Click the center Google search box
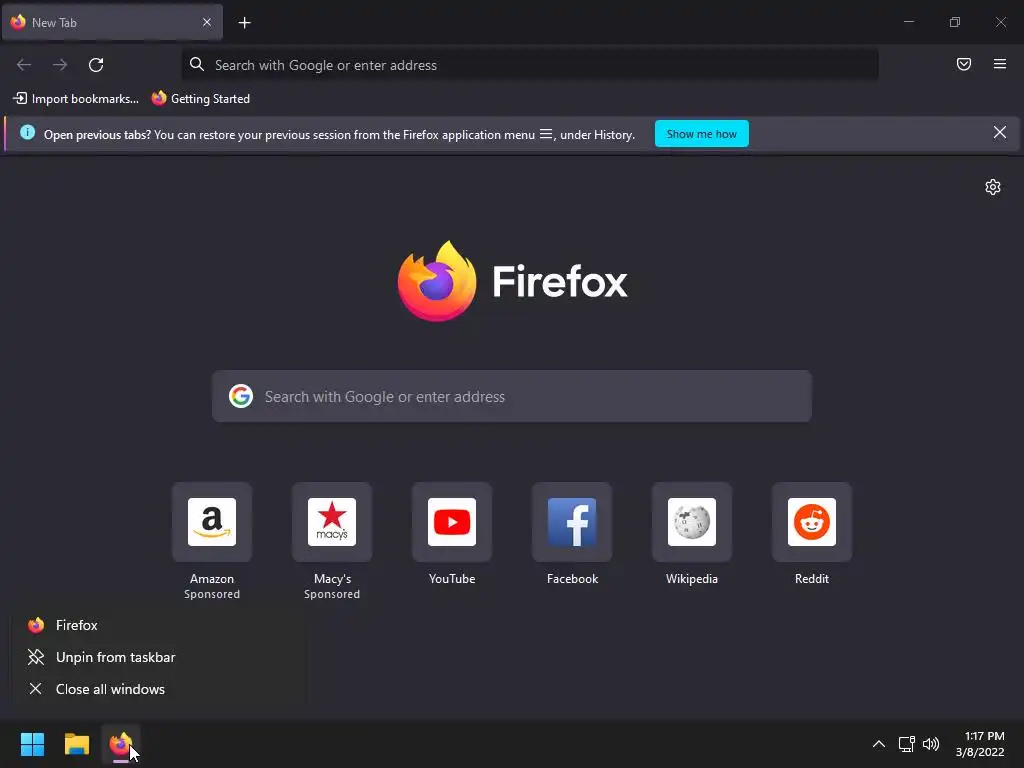The width and height of the screenshot is (1024, 768). pos(512,396)
